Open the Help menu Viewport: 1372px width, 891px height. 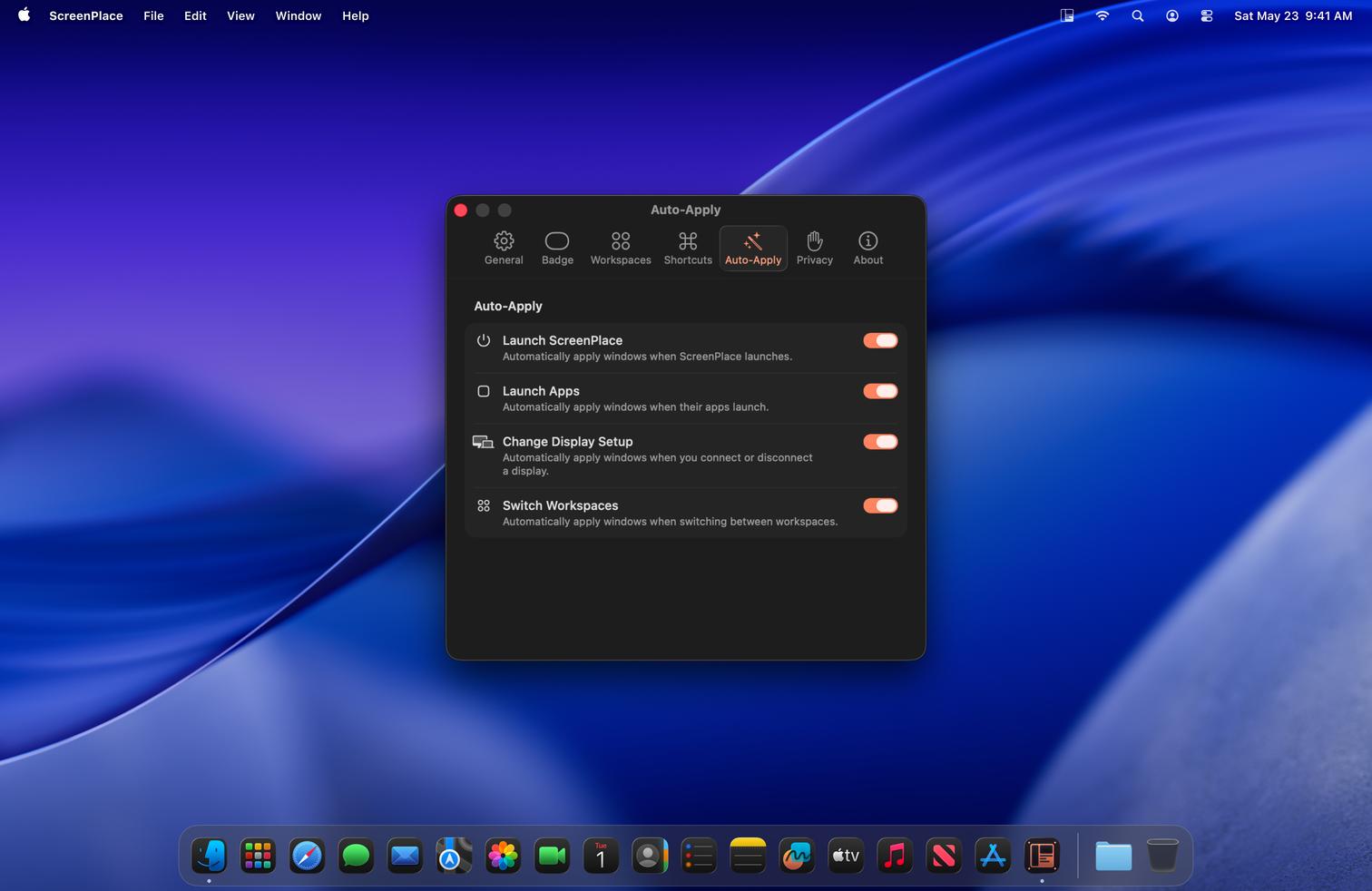click(355, 15)
